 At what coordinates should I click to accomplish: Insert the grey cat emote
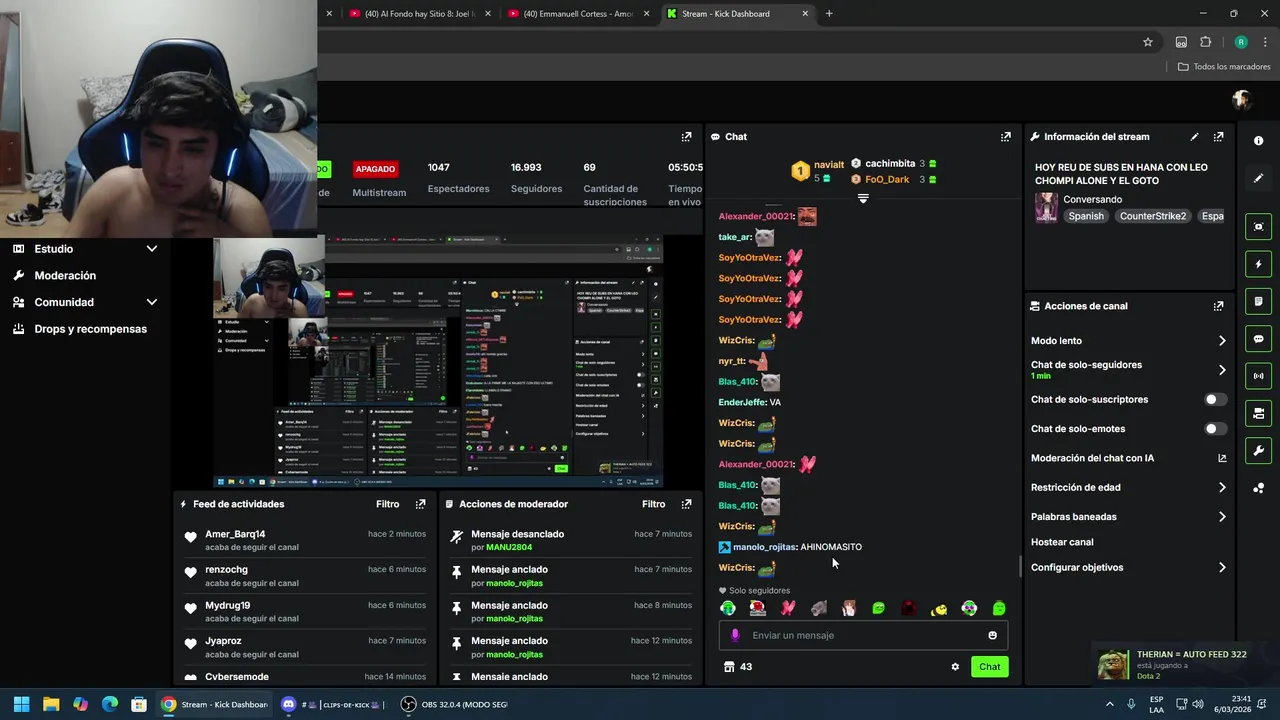coord(818,609)
